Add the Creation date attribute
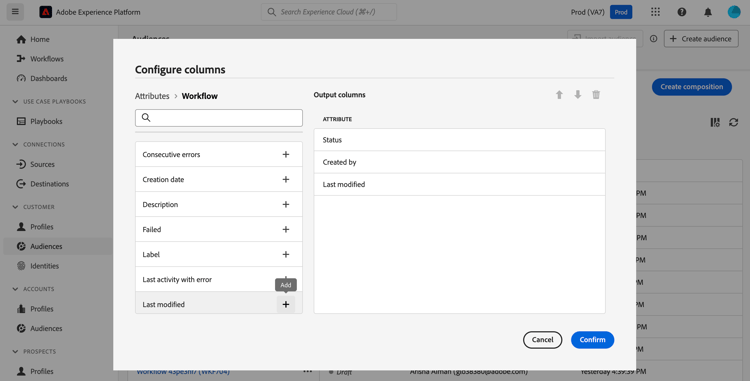Image resolution: width=750 pixels, height=381 pixels. (286, 179)
